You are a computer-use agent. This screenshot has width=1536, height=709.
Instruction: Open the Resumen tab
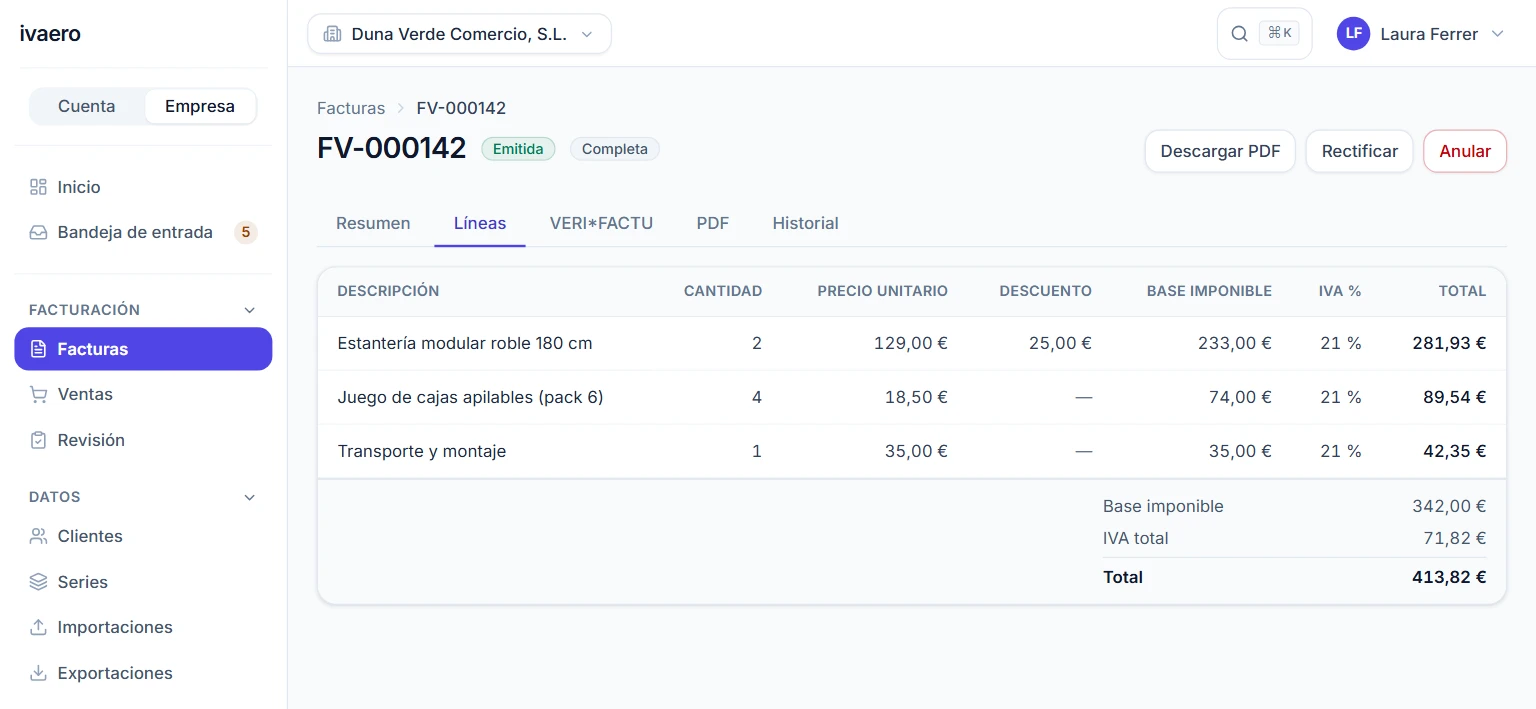(x=373, y=223)
